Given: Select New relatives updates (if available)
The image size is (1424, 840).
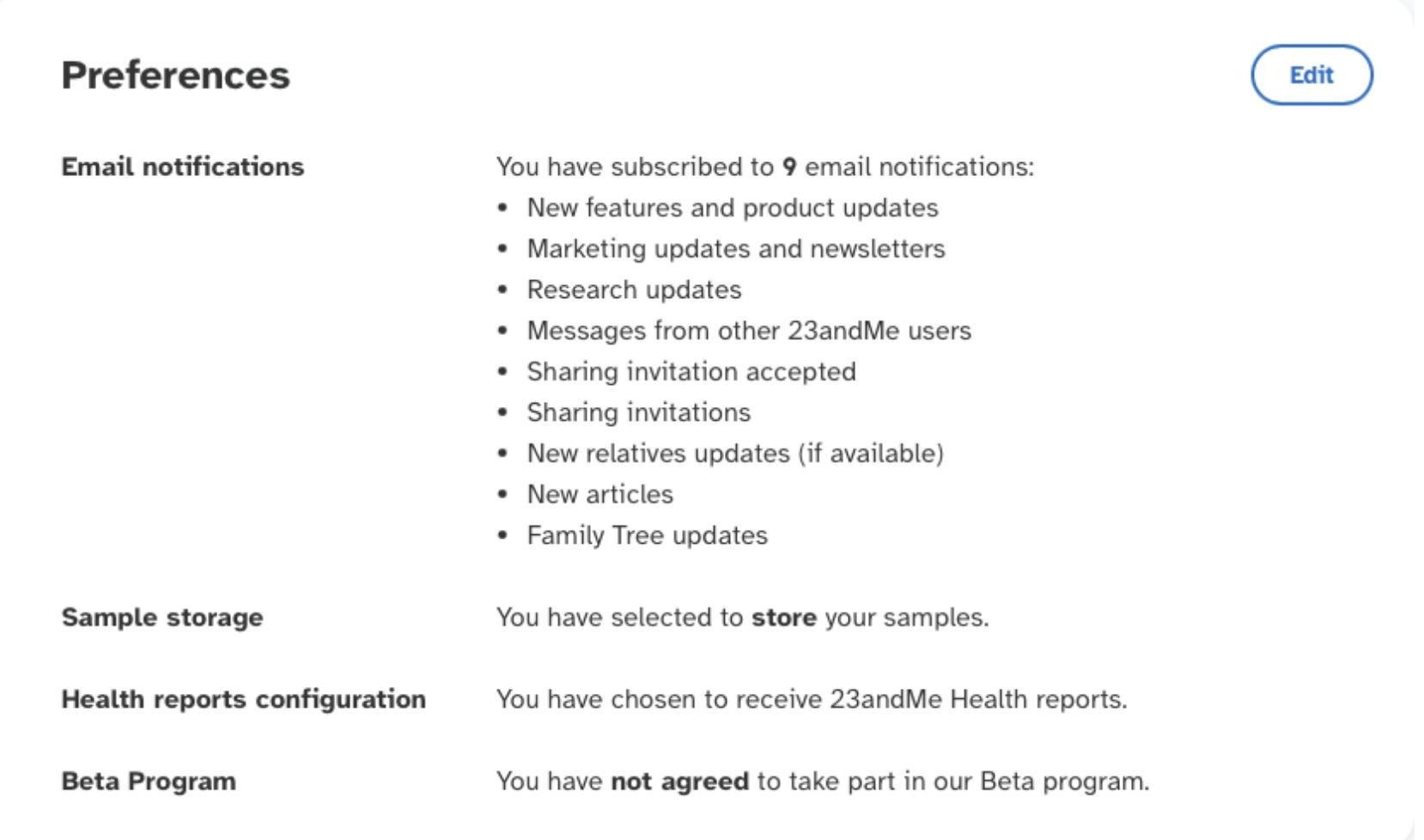Looking at the screenshot, I should point(734,453).
